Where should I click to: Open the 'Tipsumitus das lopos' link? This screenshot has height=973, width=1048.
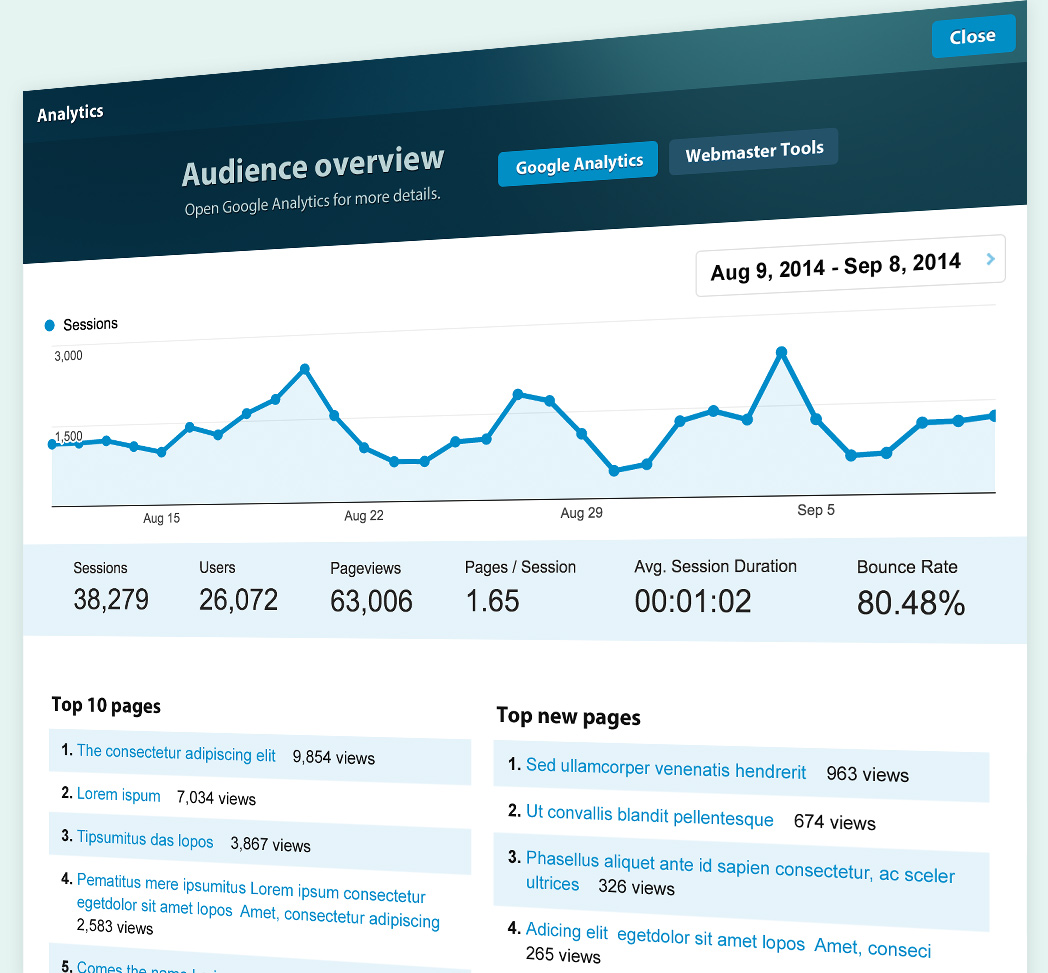(x=145, y=839)
